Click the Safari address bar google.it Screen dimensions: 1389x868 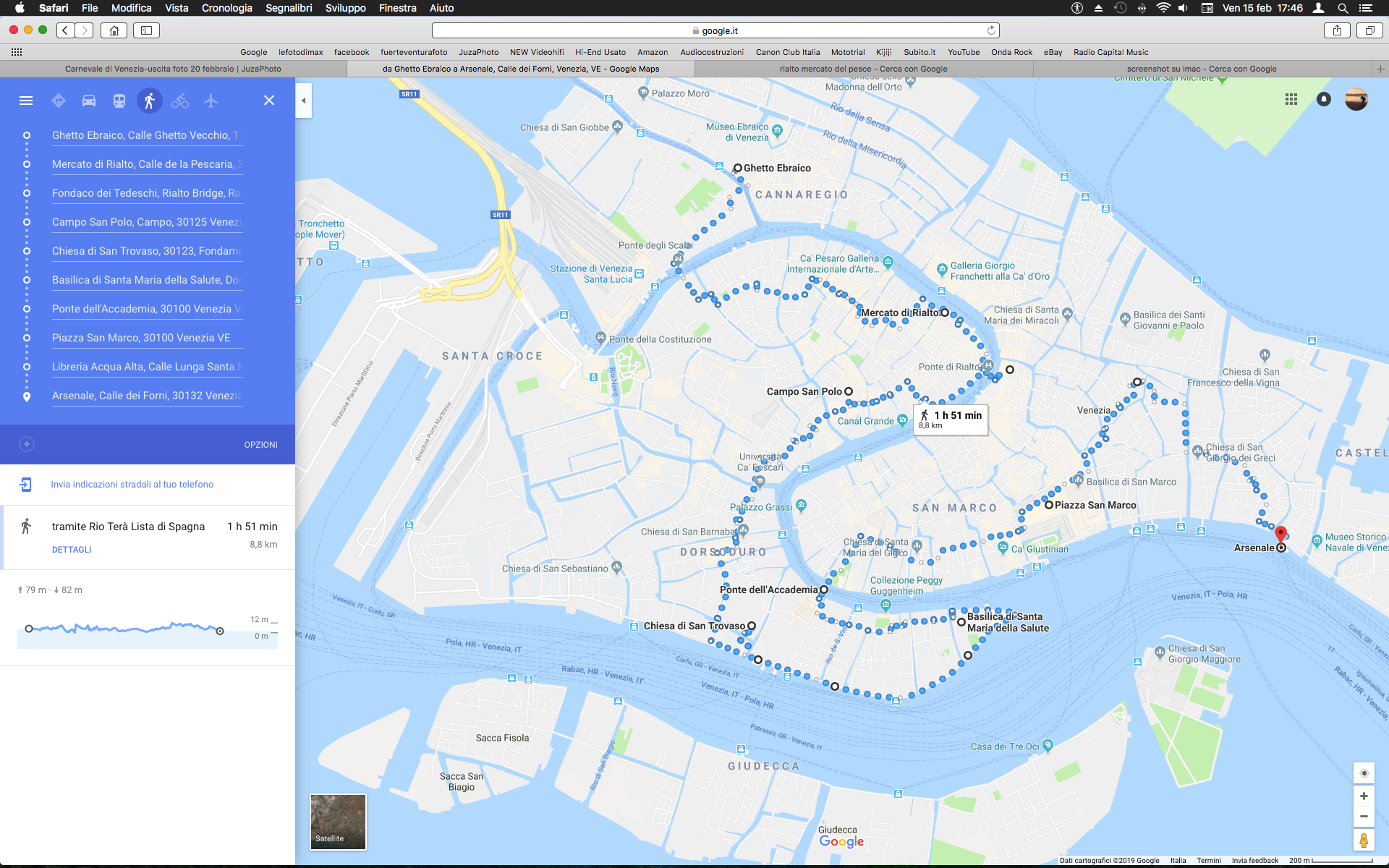(x=715, y=30)
